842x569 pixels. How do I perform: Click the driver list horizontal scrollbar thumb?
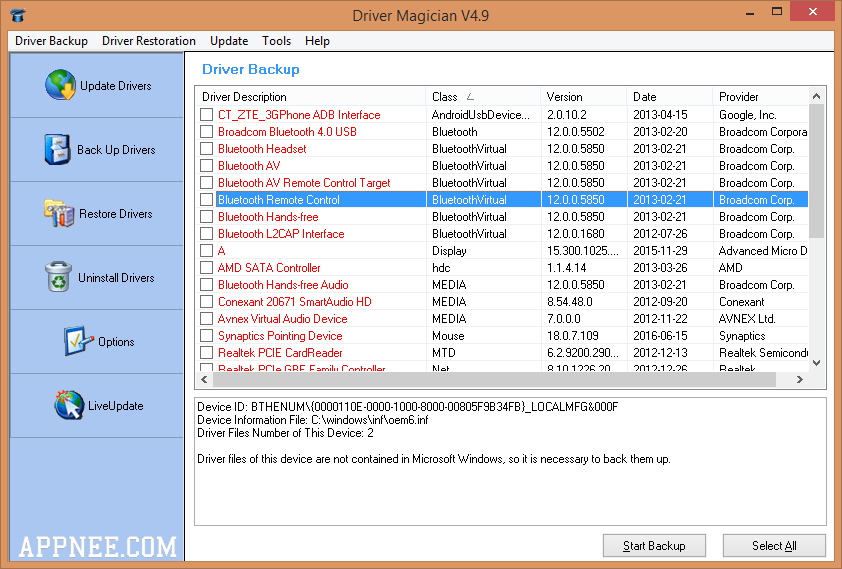tap(495, 380)
